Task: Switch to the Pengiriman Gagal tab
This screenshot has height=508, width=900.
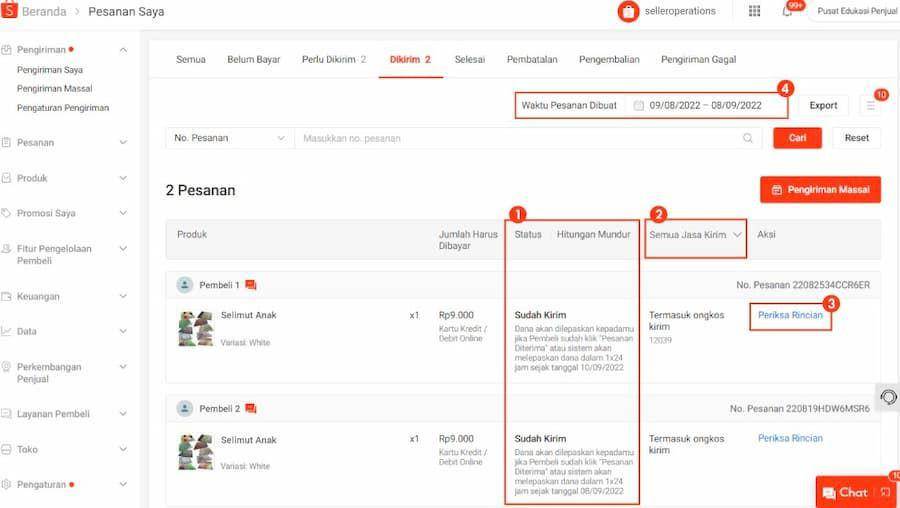Action: [x=699, y=59]
